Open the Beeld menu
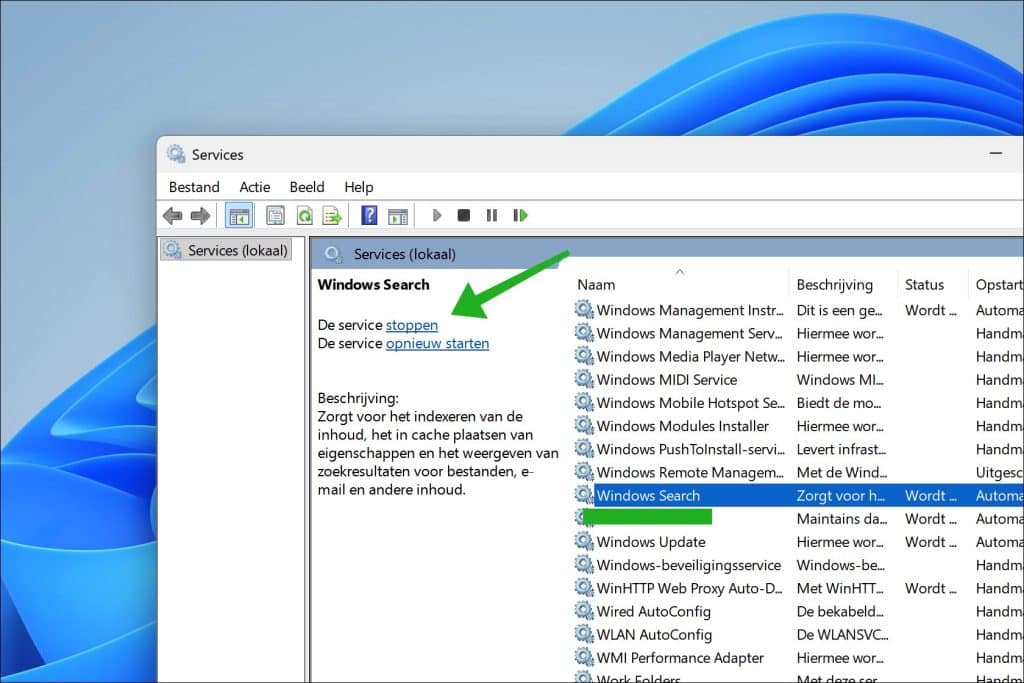Image resolution: width=1024 pixels, height=683 pixels. click(307, 187)
